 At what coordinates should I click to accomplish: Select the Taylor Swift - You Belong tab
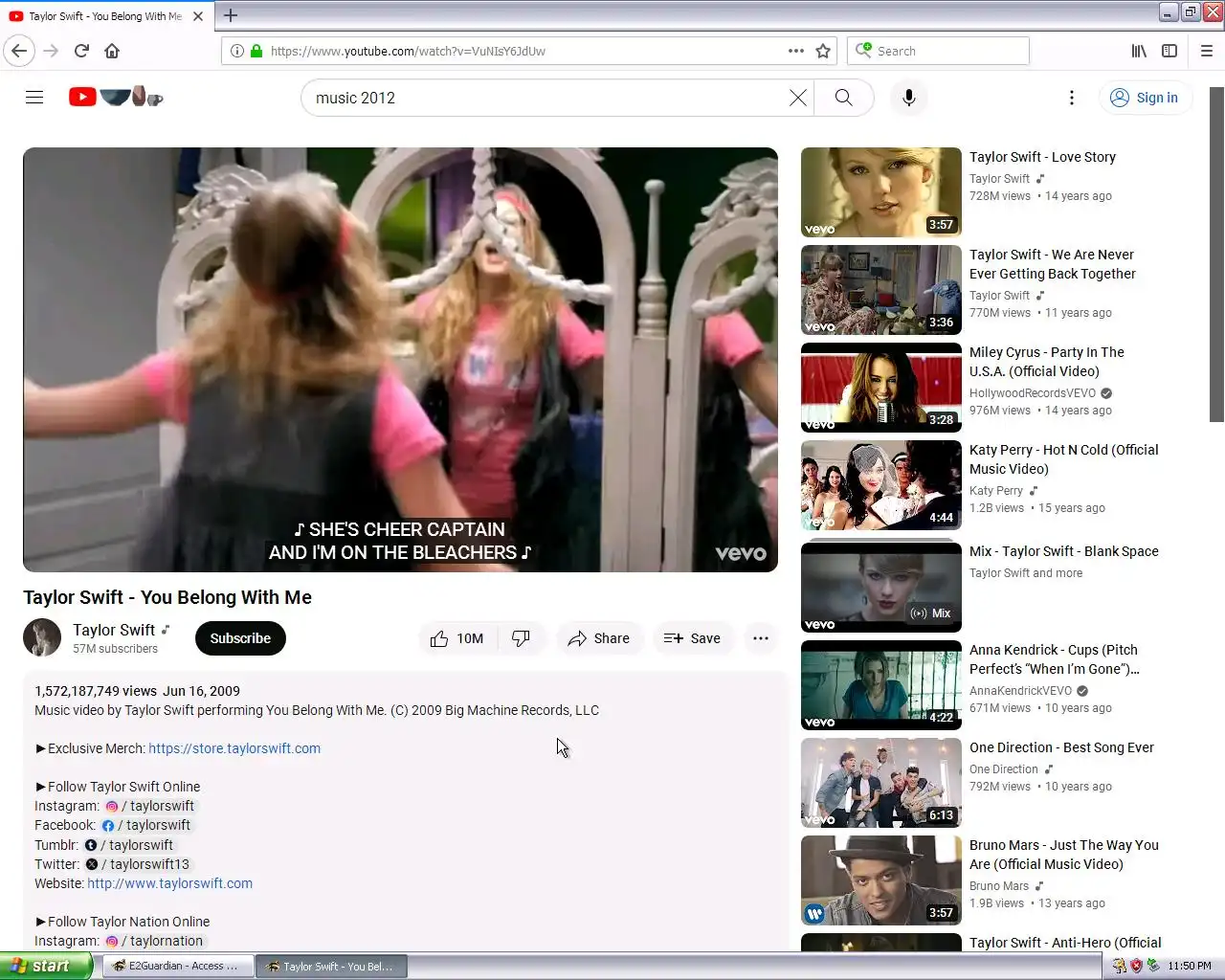coord(107,16)
